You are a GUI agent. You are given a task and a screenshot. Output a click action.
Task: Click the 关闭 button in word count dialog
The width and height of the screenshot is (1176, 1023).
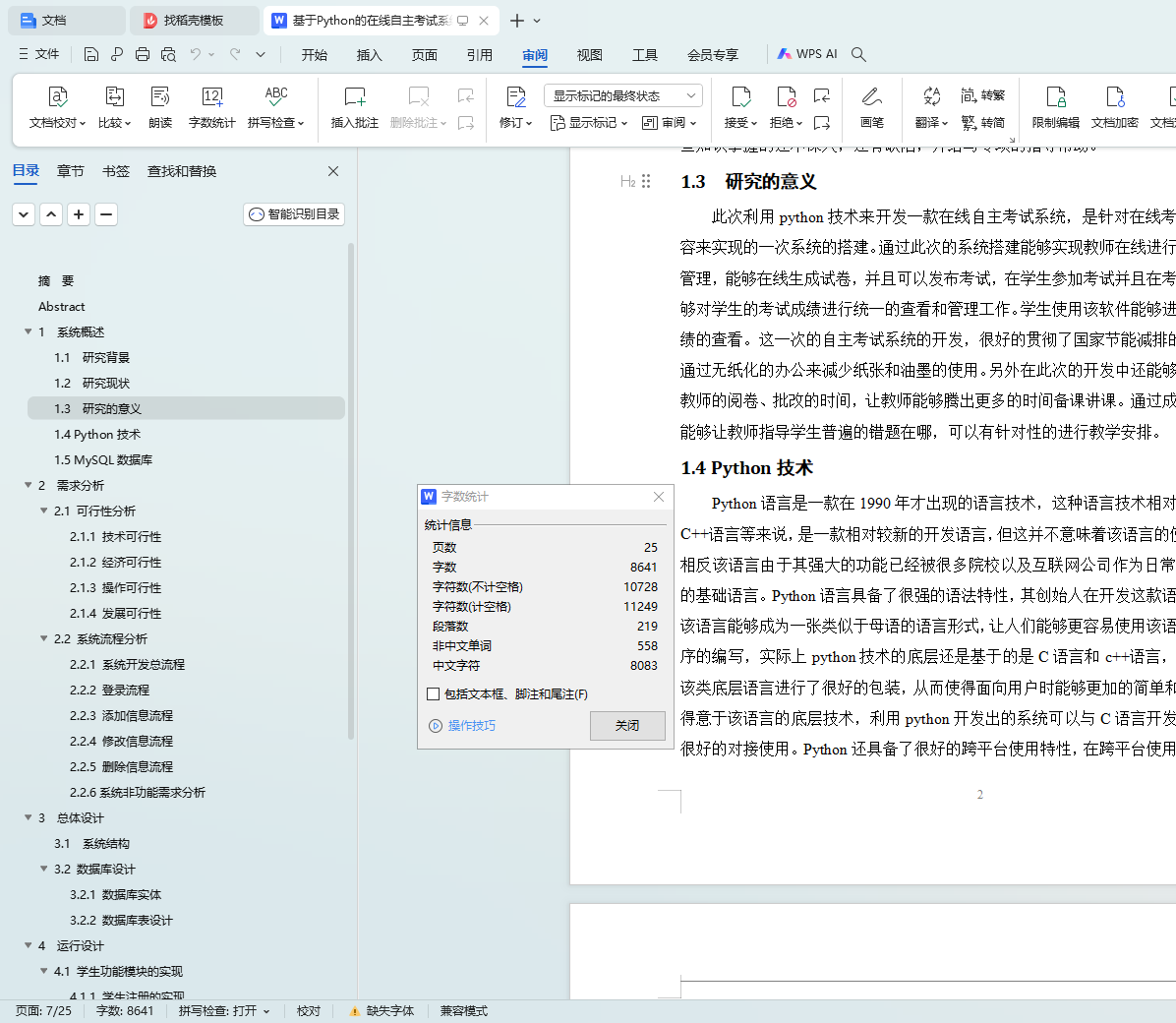(x=627, y=726)
